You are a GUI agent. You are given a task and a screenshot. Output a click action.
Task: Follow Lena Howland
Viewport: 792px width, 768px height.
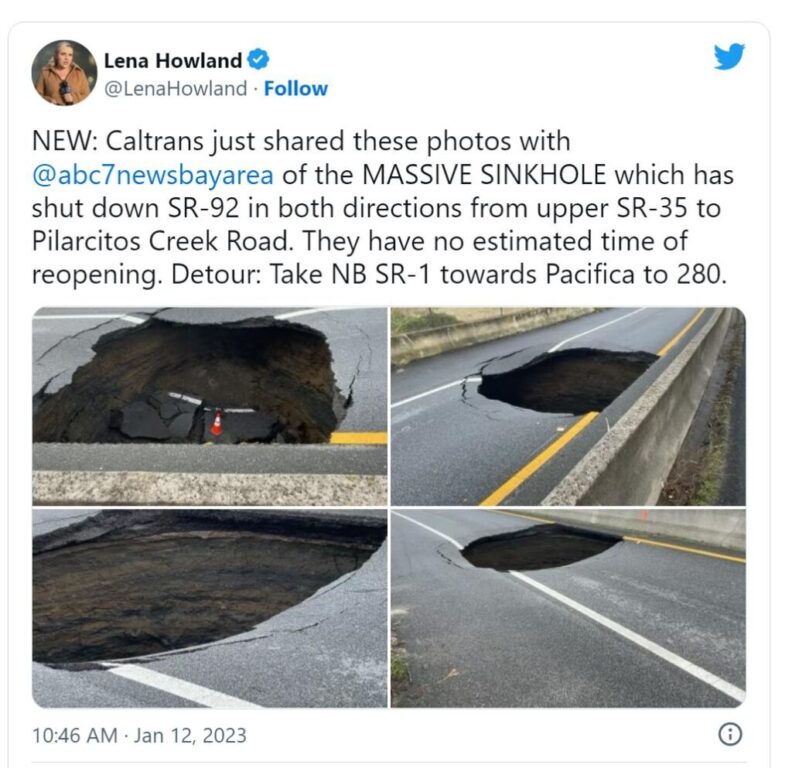click(x=296, y=88)
